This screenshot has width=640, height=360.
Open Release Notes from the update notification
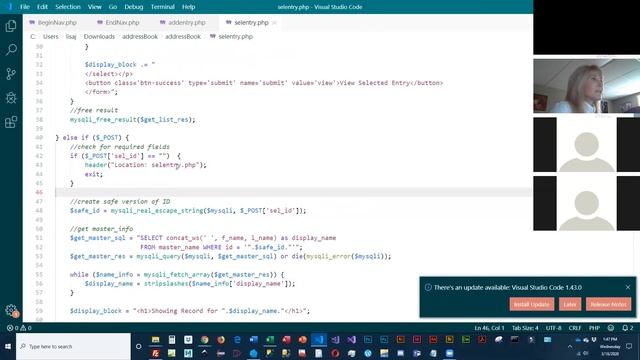tap(608, 304)
